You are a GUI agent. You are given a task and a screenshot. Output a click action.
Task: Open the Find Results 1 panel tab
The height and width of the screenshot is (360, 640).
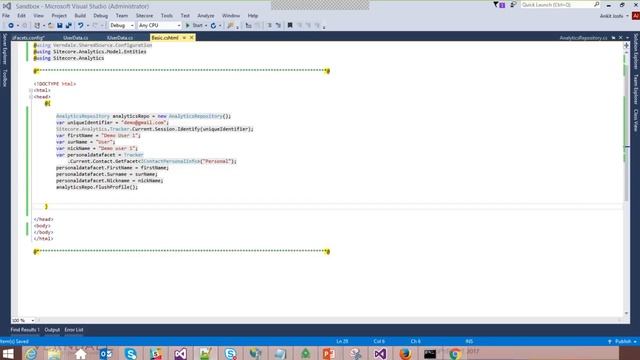point(25,330)
